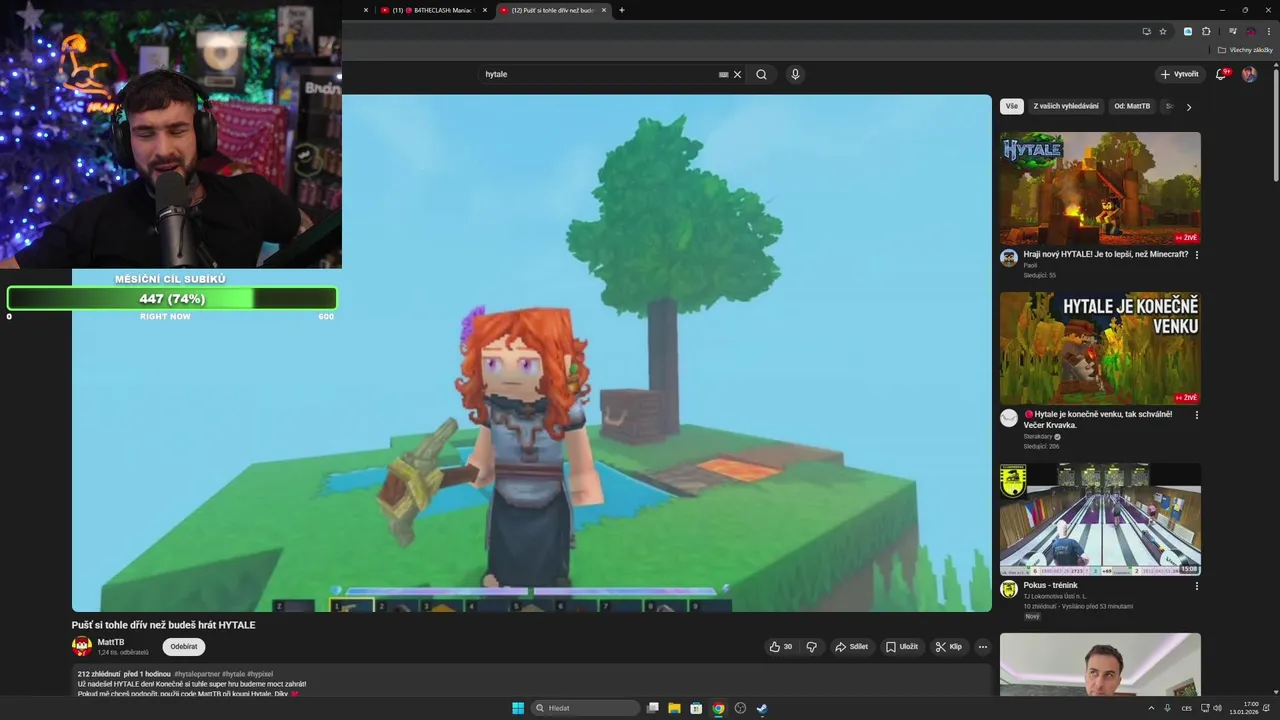The width and height of the screenshot is (1280, 720).
Task: Open the Chrome extensions puzzle icon
Action: click(x=1206, y=31)
